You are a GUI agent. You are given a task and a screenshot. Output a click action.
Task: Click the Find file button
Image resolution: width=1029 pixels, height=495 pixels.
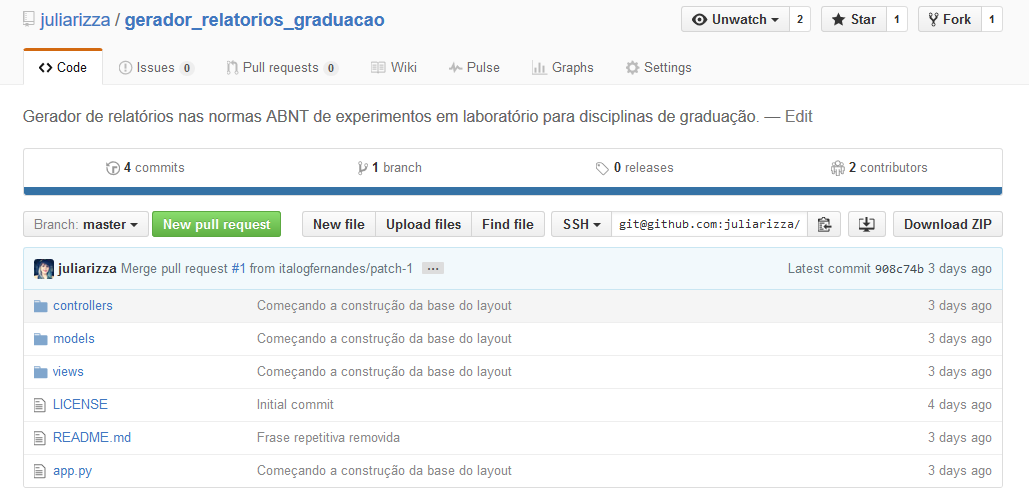pyautogui.click(x=508, y=225)
